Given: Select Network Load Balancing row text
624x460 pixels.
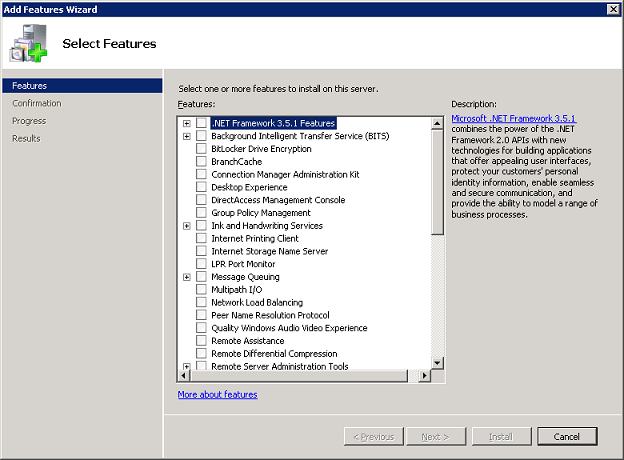Looking at the screenshot, I should coord(257,302).
